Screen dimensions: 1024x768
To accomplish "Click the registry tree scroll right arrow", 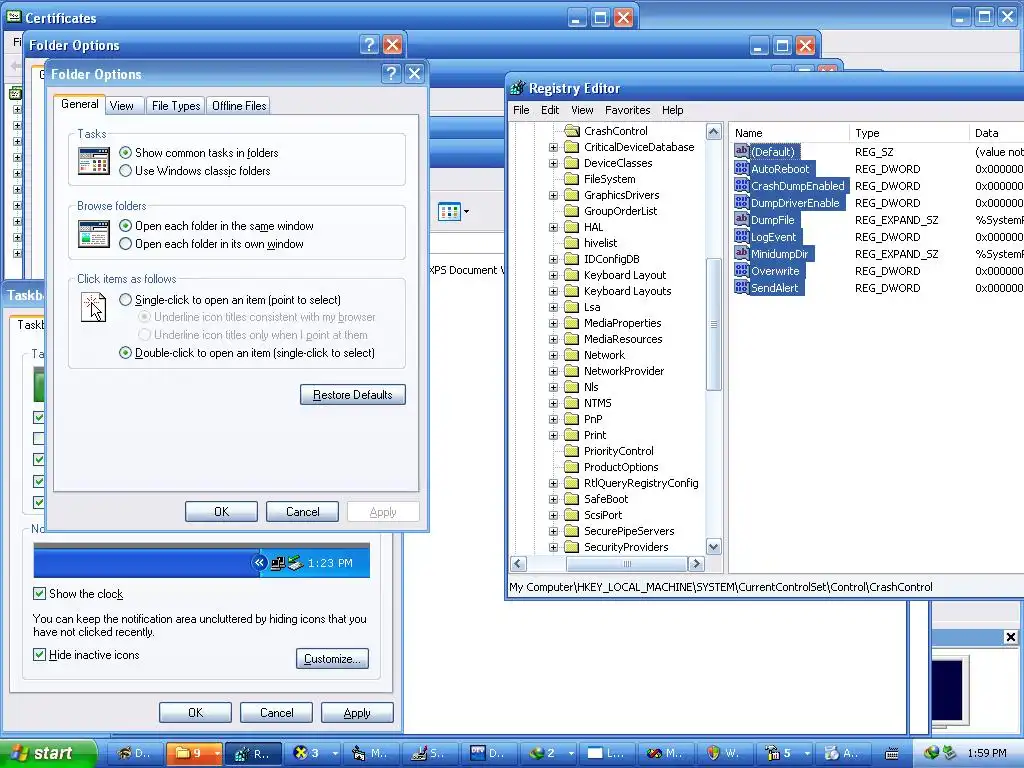I will 696,564.
